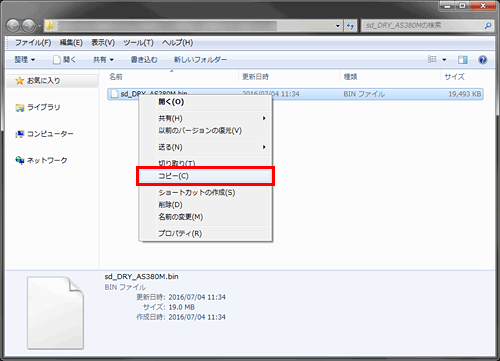
Task: Open the address bar history dropdown arrow
Action: point(338,26)
